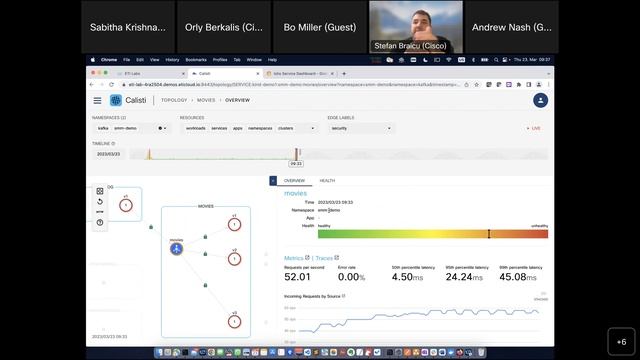Click the reset view rotate icon
Screen dimensions: 640x360
click(x=100, y=202)
